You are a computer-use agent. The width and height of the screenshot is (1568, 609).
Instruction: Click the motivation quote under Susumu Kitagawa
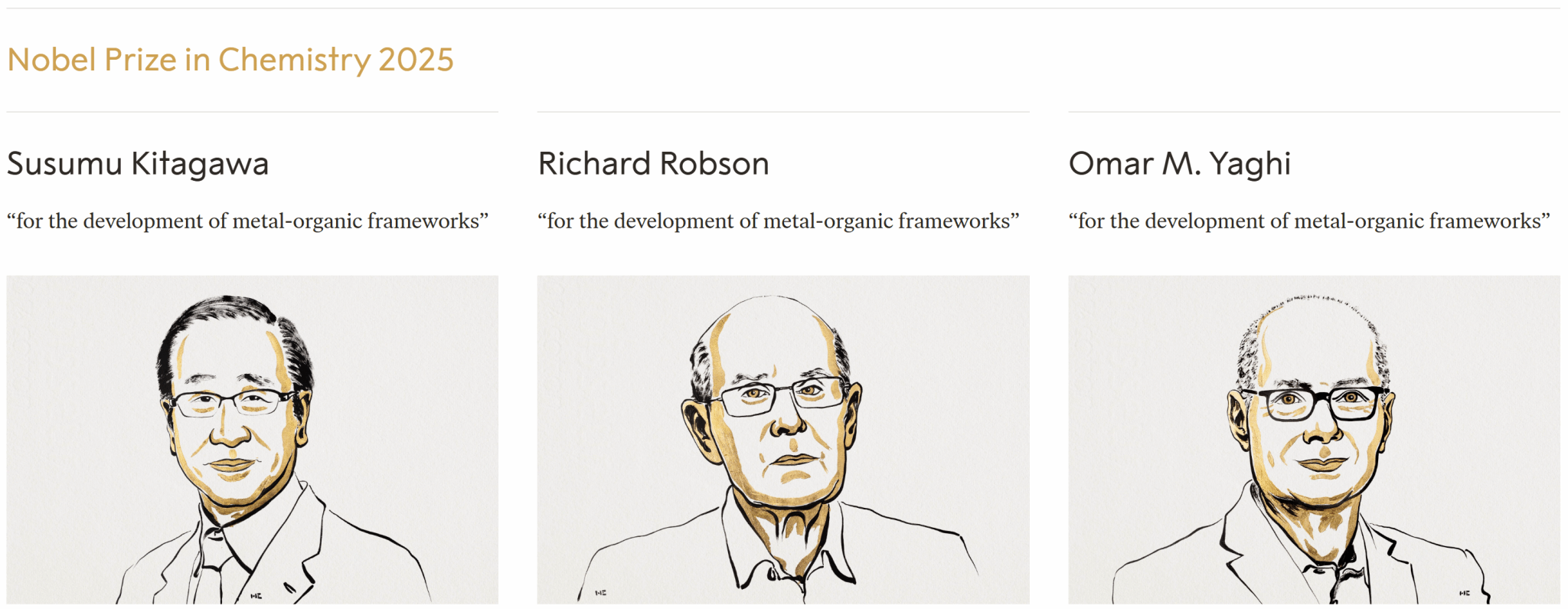(x=247, y=221)
